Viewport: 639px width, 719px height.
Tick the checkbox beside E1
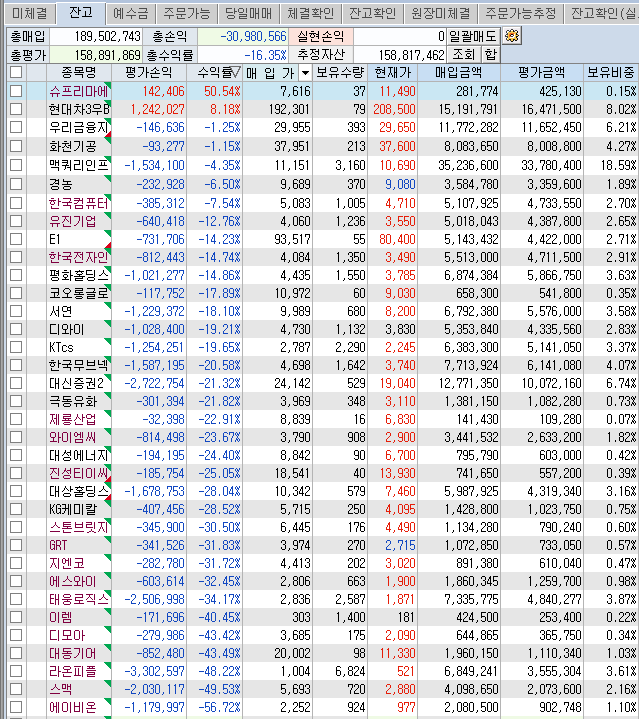pyautogui.click(x=16, y=239)
